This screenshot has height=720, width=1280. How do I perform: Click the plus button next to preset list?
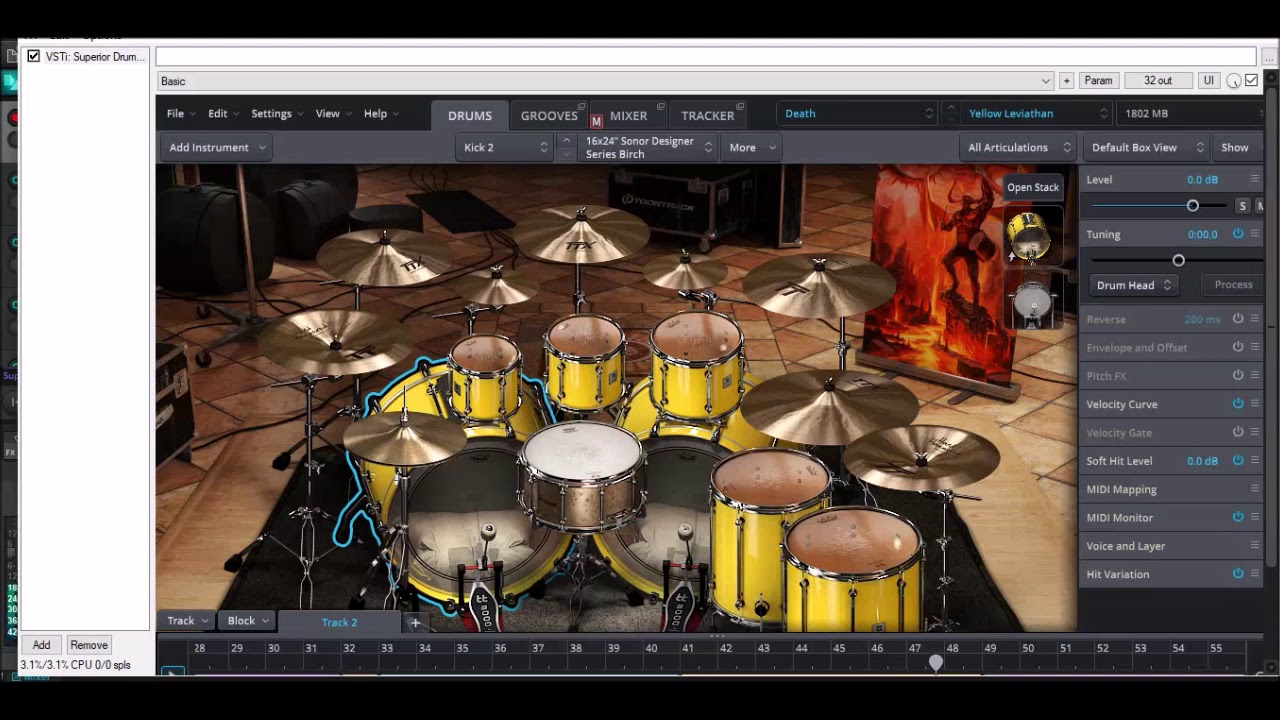click(1066, 81)
